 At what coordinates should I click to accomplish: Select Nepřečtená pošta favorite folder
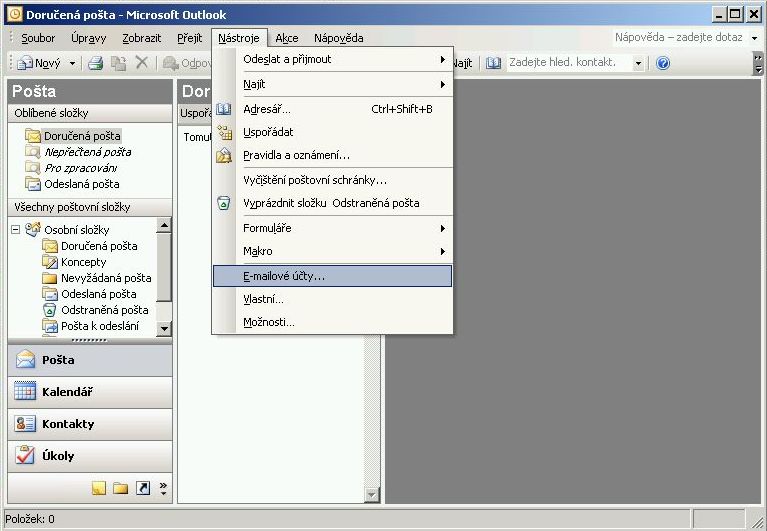tap(87, 152)
